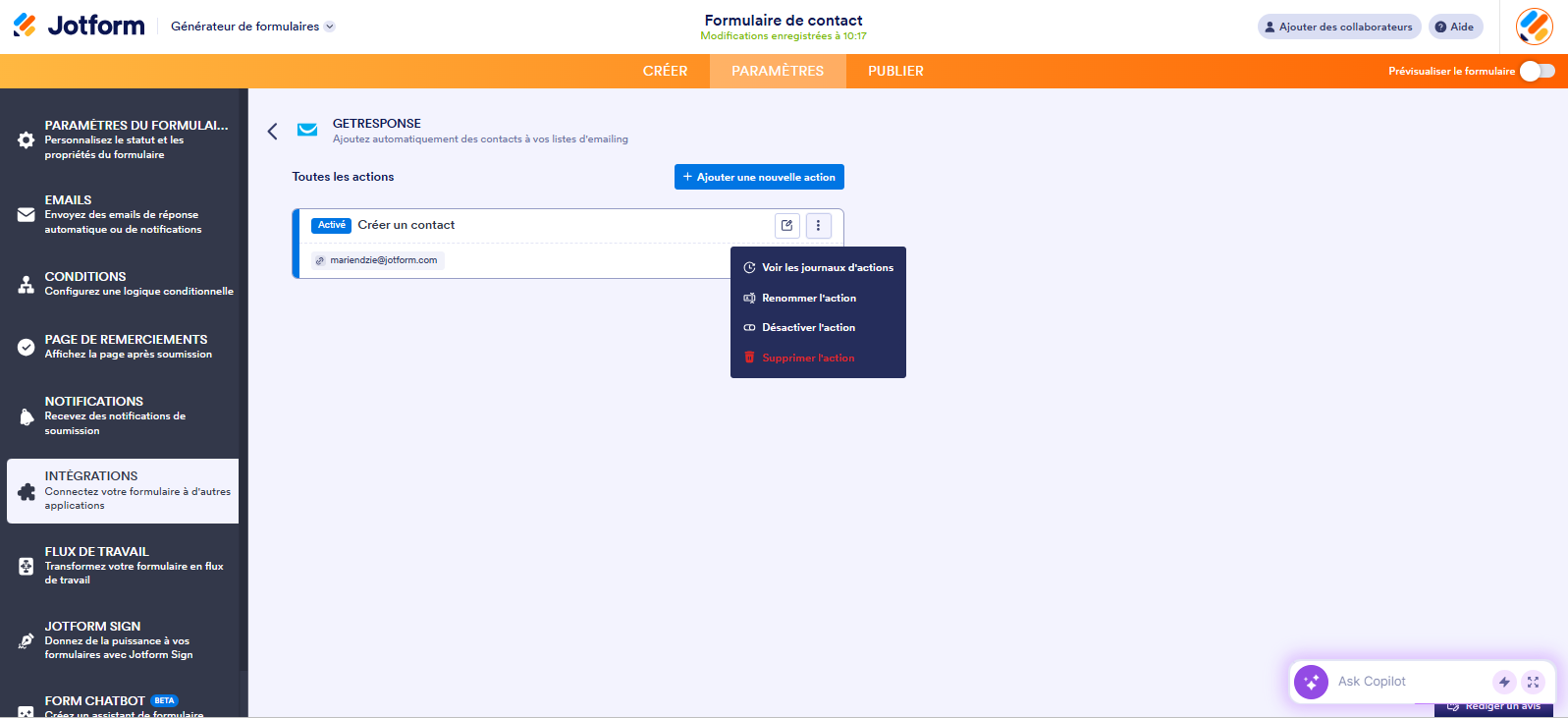Click the Intégrations puzzle icon
This screenshot has height=718, width=1568.
[27, 491]
